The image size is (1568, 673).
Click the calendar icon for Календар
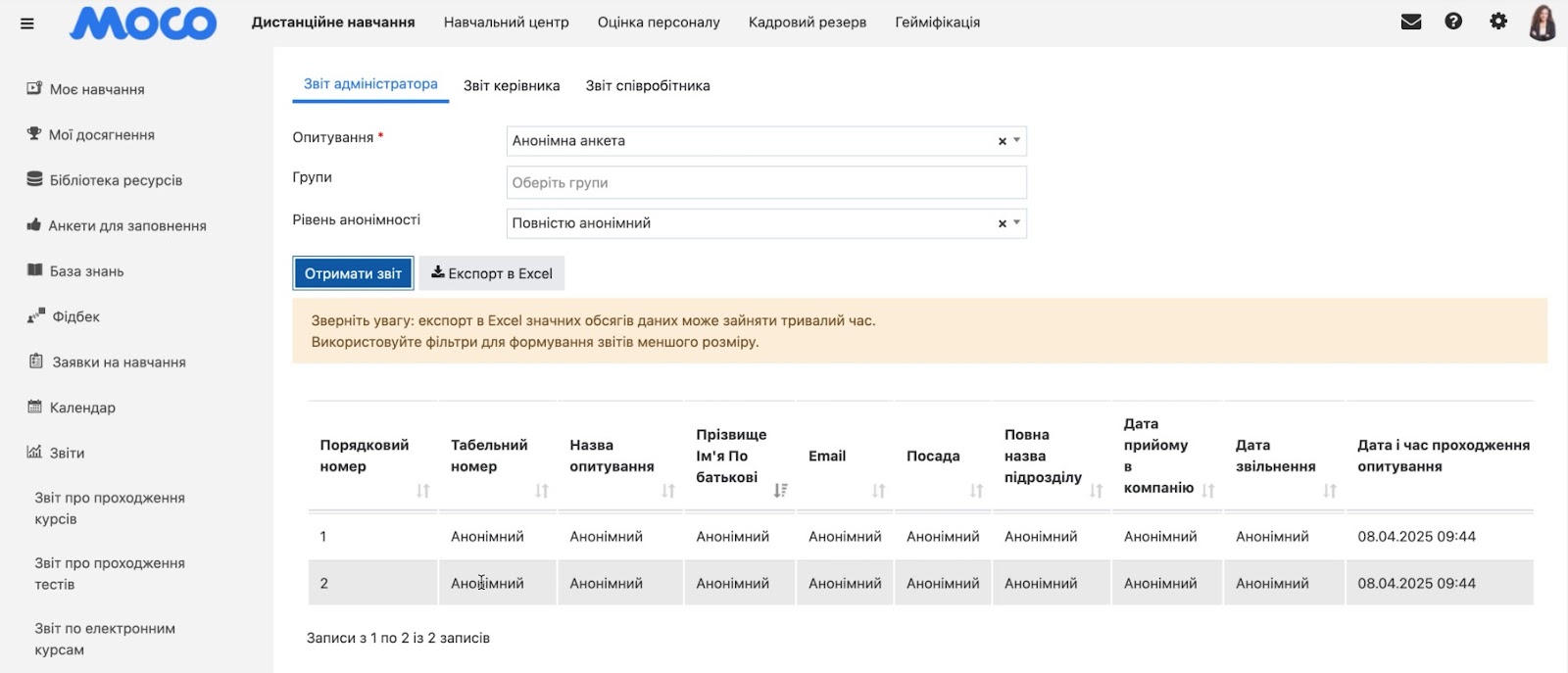[34, 407]
